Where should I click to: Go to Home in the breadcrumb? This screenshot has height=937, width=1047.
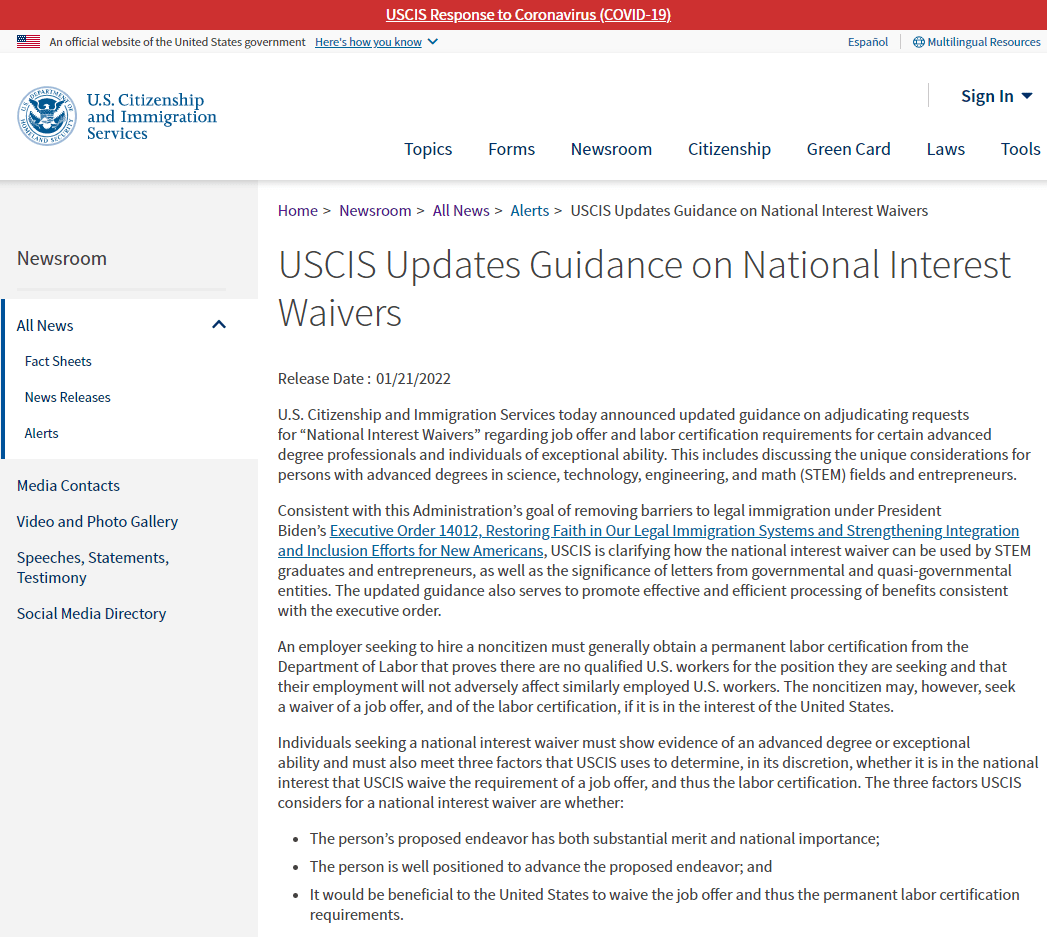297,210
